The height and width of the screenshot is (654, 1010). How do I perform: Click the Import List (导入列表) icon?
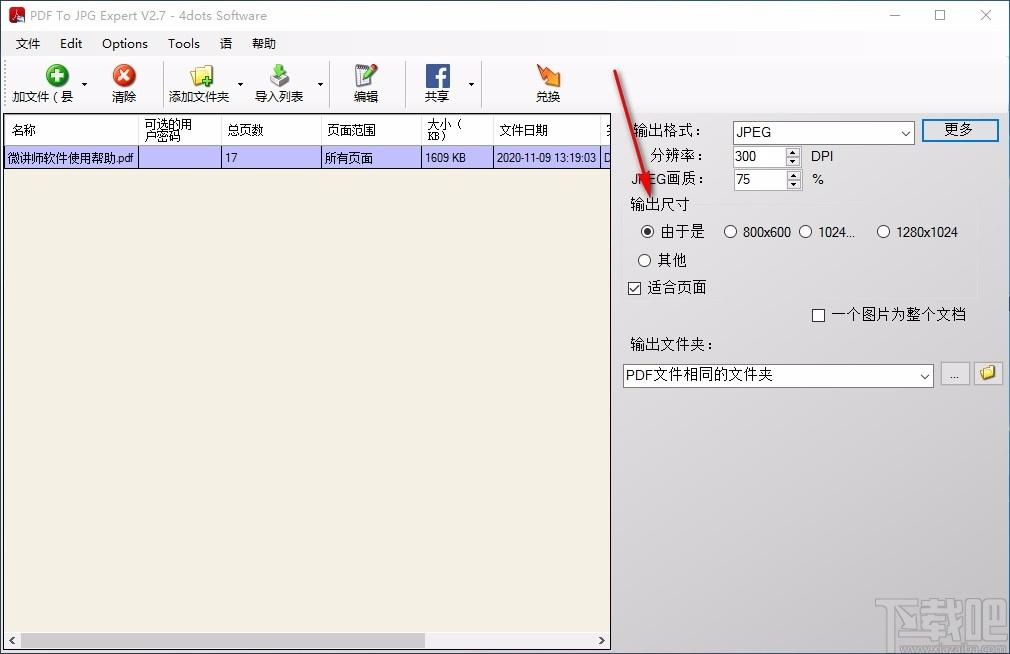(279, 76)
